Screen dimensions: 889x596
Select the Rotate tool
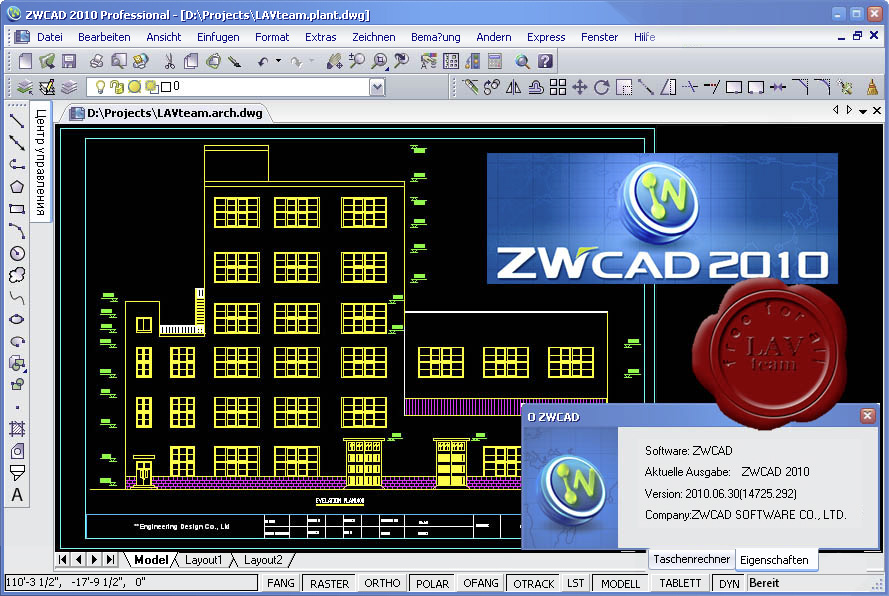coord(602,87)
